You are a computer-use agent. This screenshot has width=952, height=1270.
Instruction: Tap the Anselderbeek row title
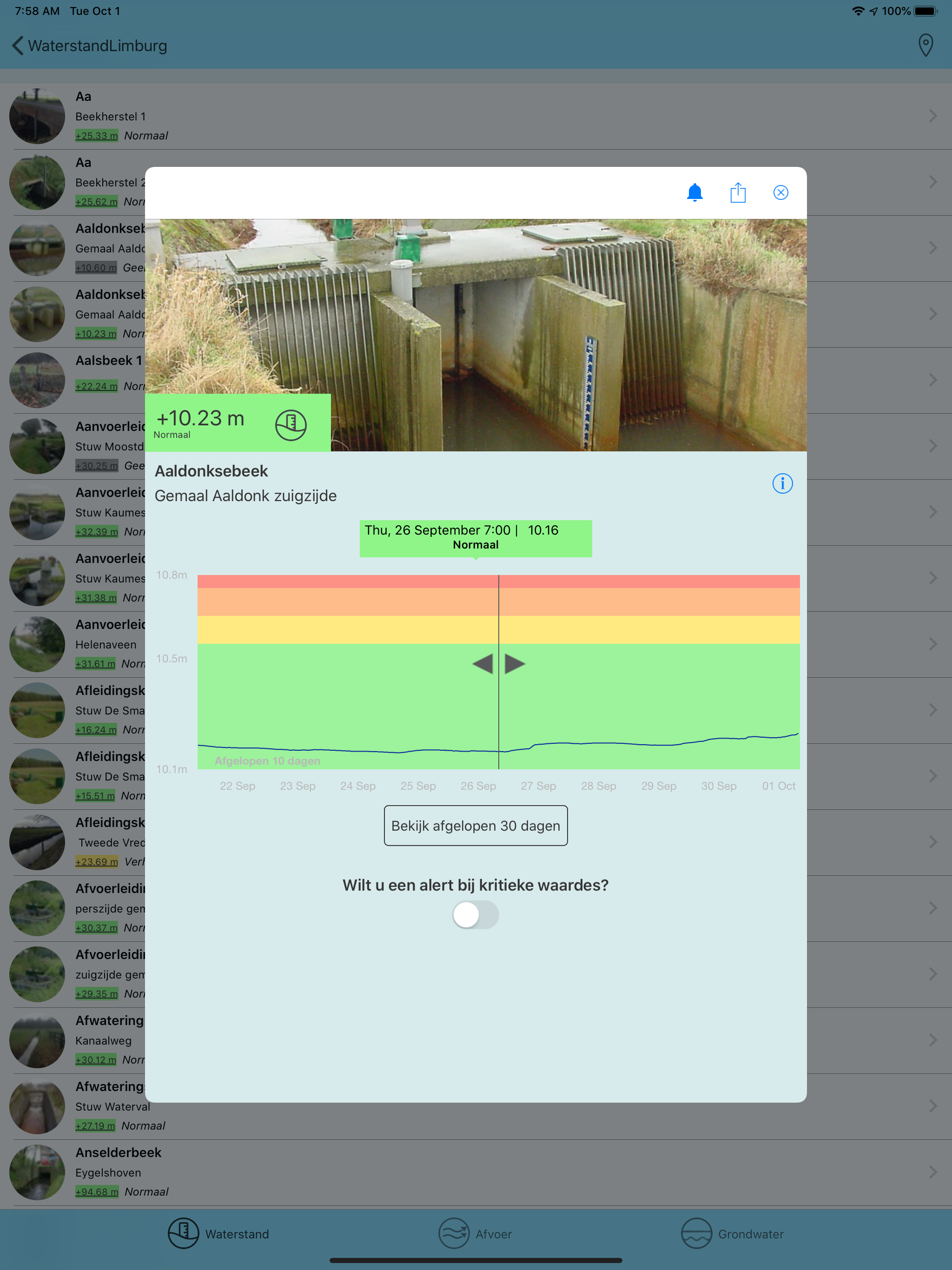pyautogui.click(x=118, y=1152)
